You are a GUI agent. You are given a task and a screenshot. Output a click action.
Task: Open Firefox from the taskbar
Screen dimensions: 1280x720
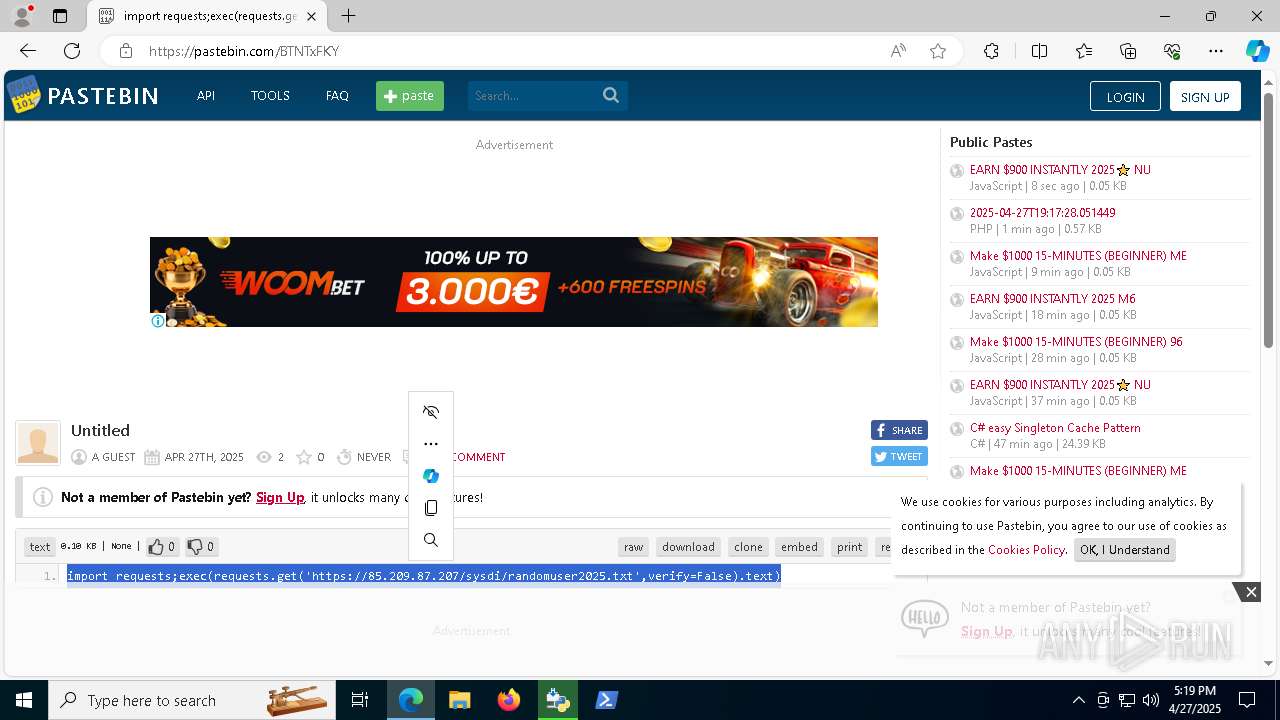[509, 700]
